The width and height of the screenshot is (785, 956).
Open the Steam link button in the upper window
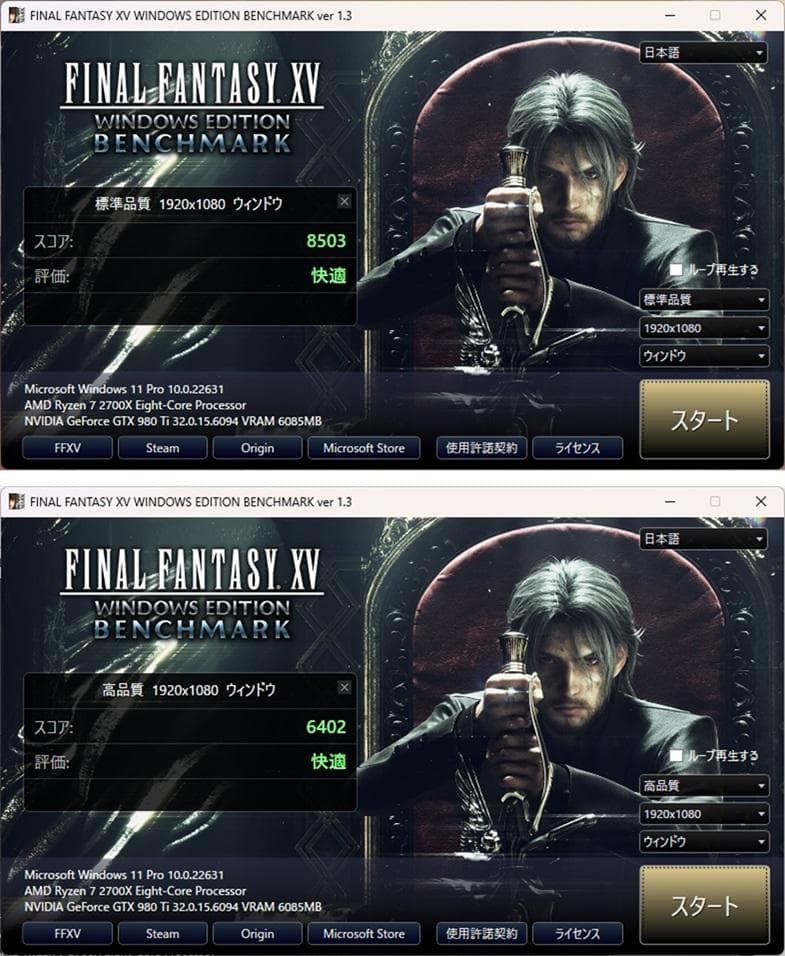click(163, 448)
